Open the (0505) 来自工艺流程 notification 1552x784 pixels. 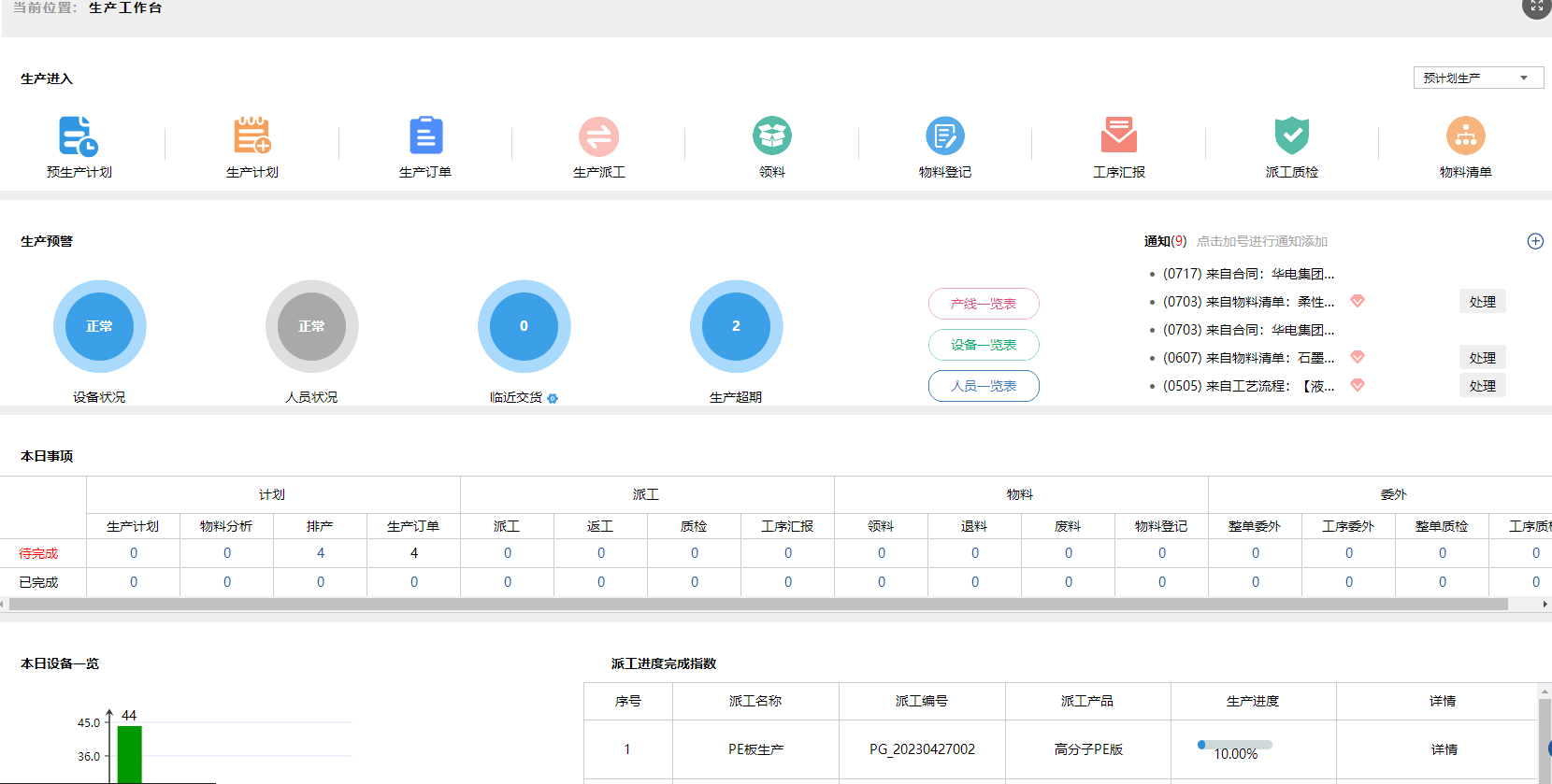pos(1248,386)
